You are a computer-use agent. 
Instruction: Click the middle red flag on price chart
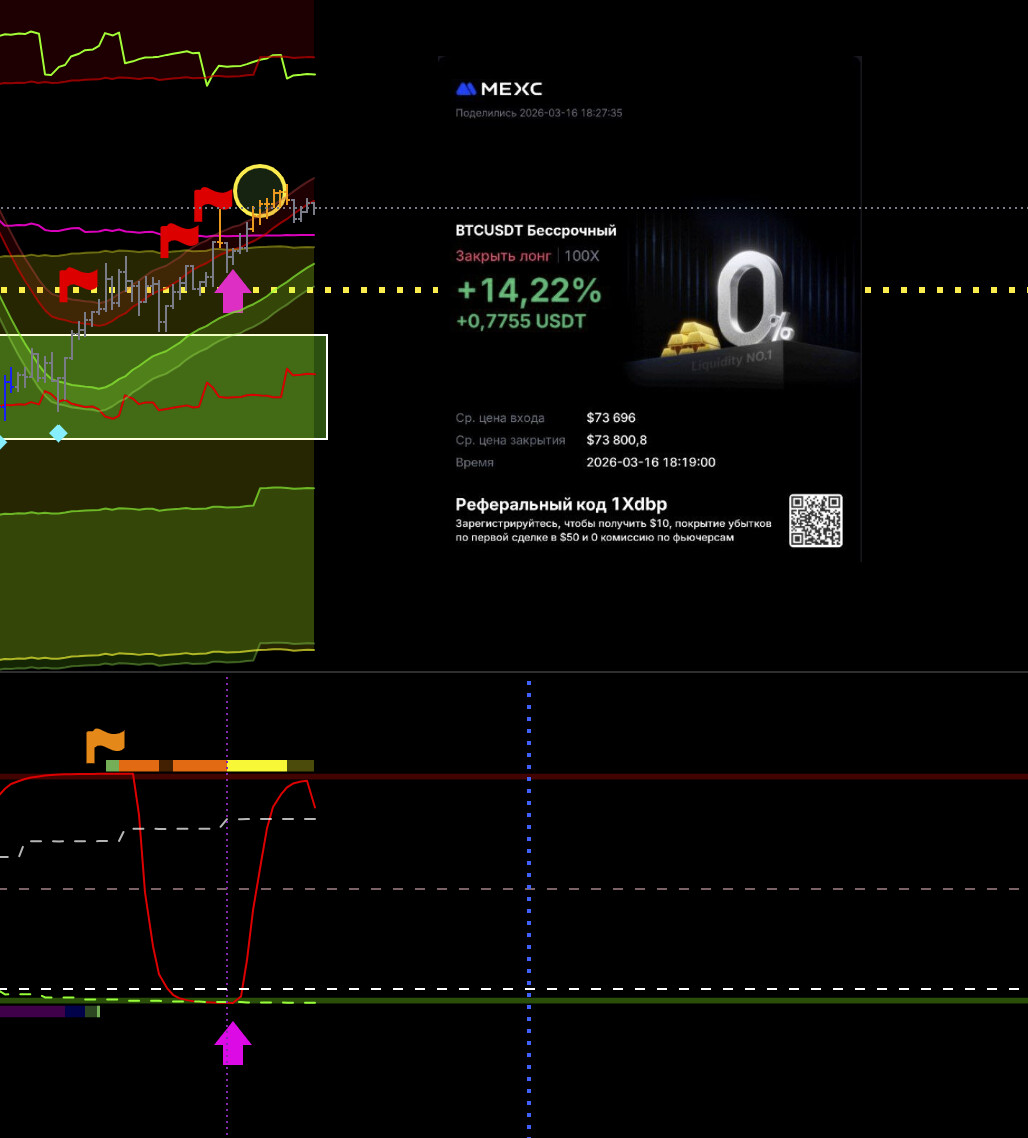[178, 238]
